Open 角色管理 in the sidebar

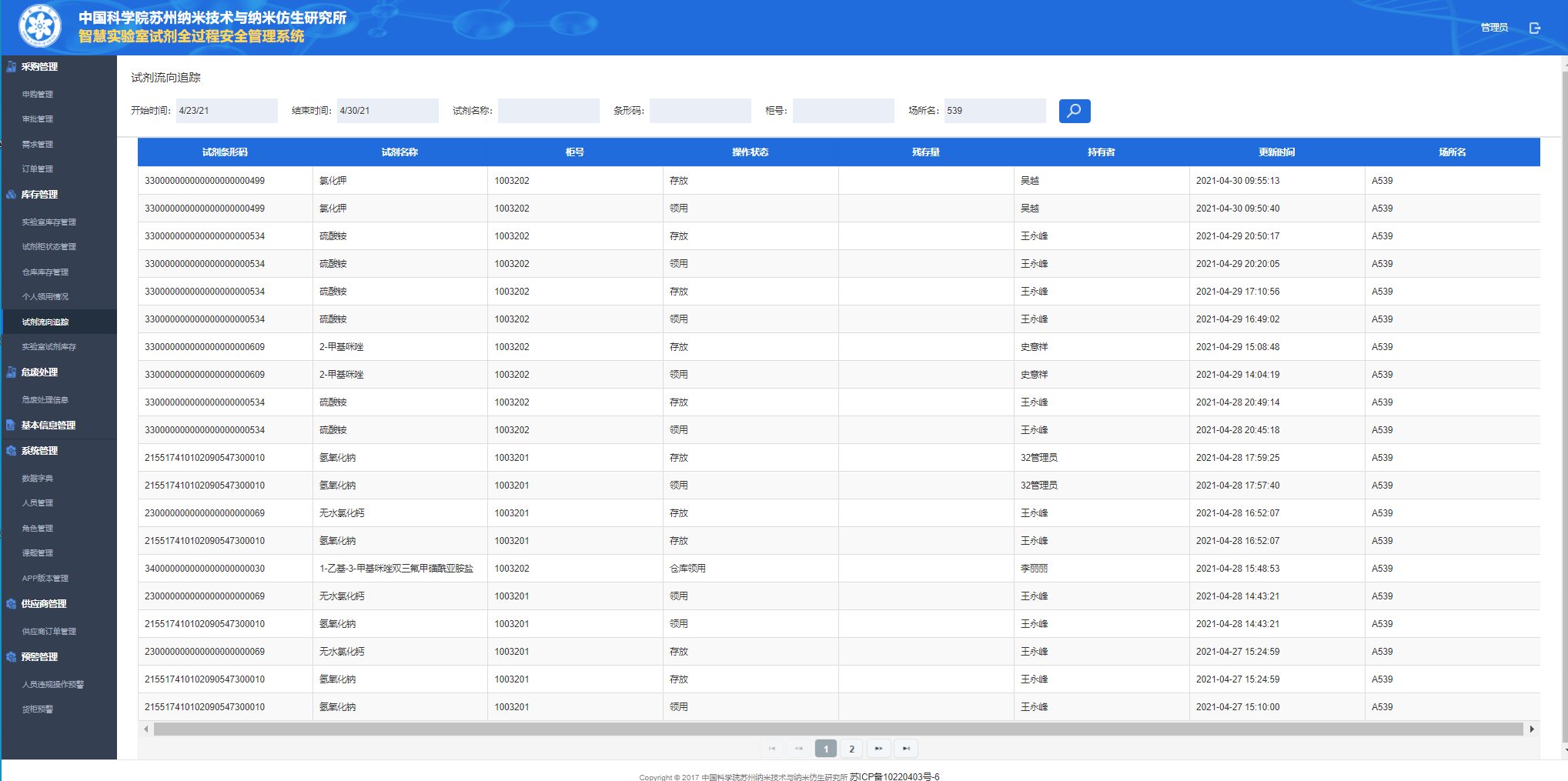[x=38, y=529]
